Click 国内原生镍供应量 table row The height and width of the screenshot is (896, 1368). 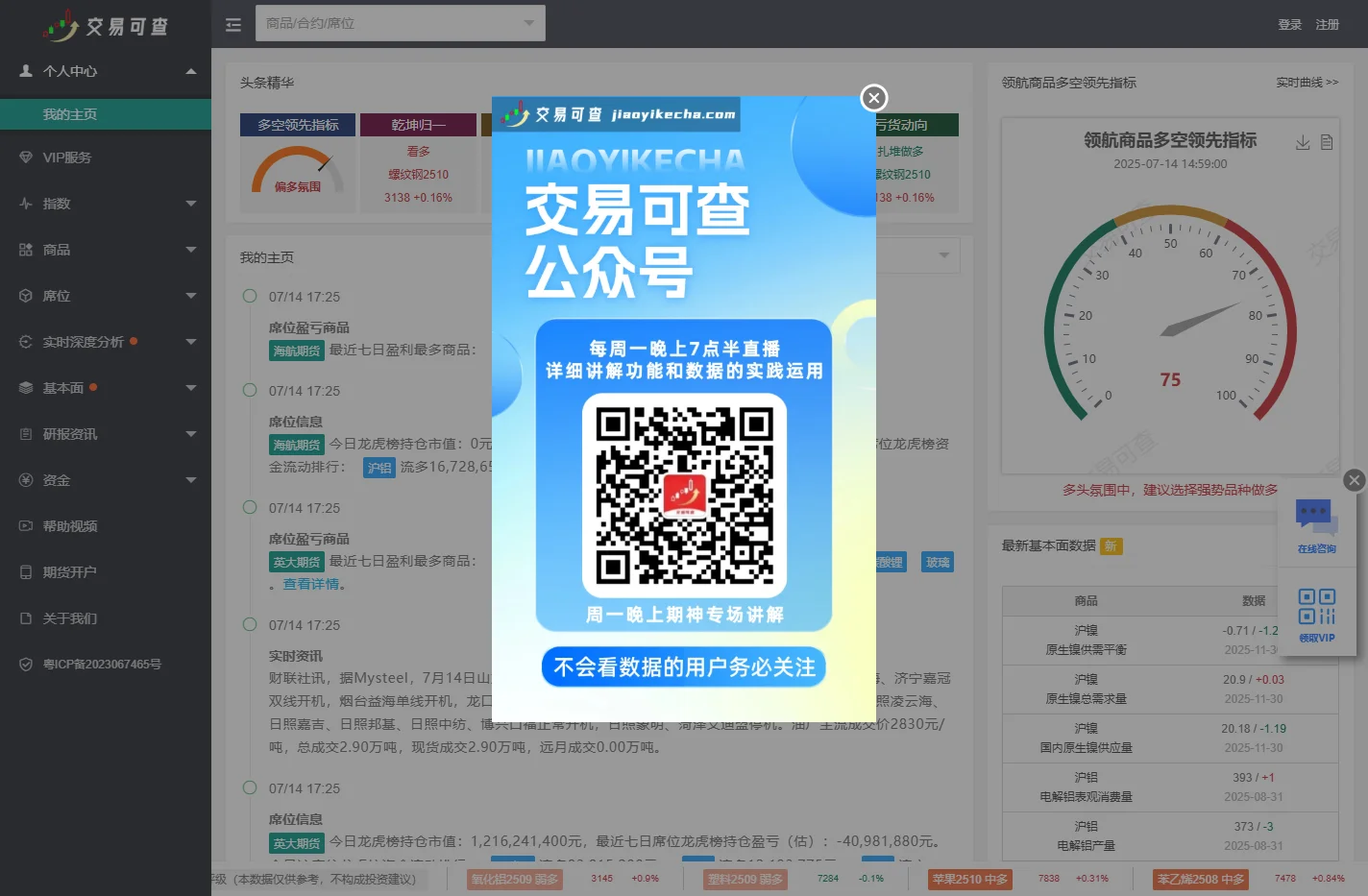(1170, 739)
